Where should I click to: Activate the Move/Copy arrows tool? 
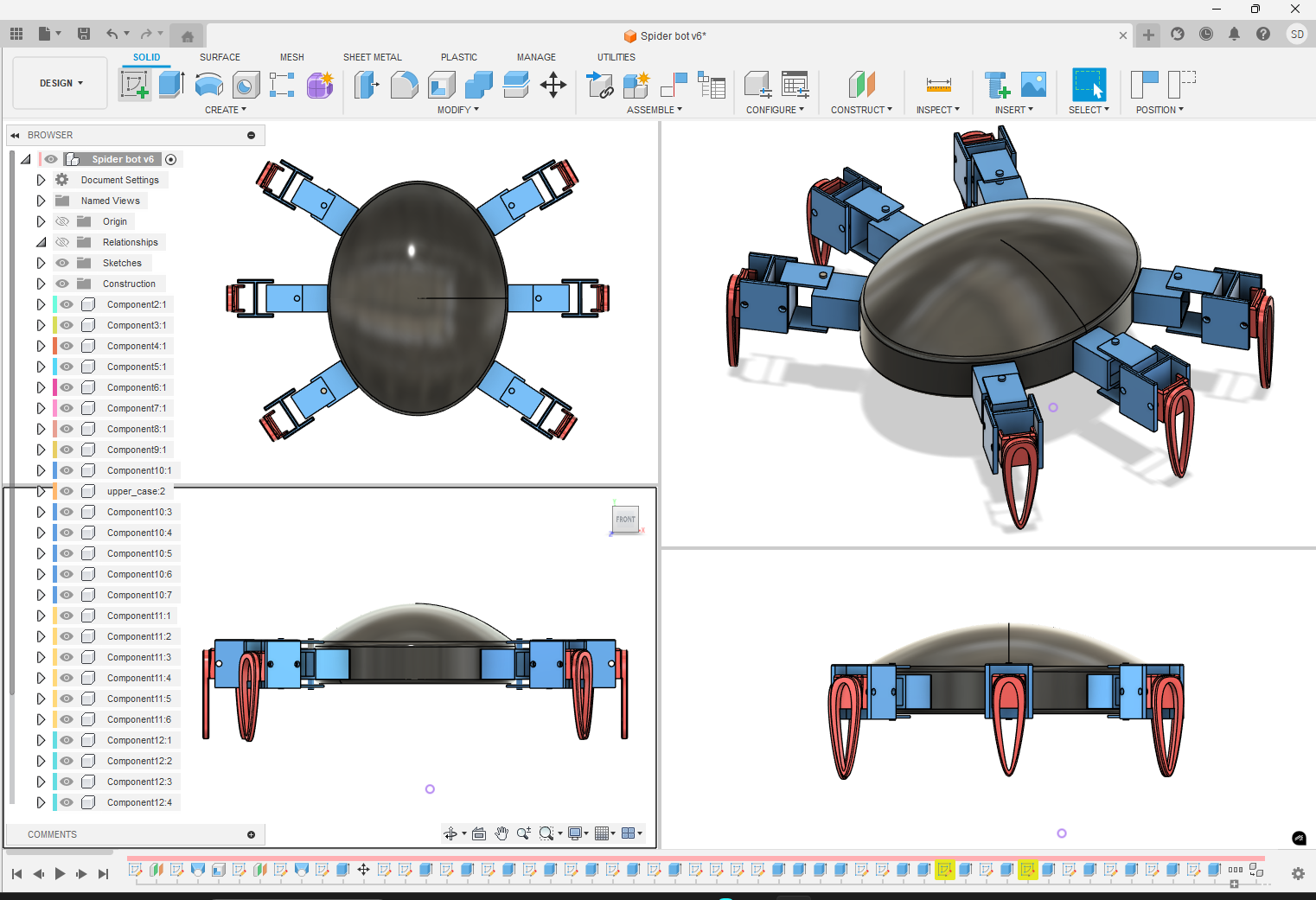click(x=553, y=85)
